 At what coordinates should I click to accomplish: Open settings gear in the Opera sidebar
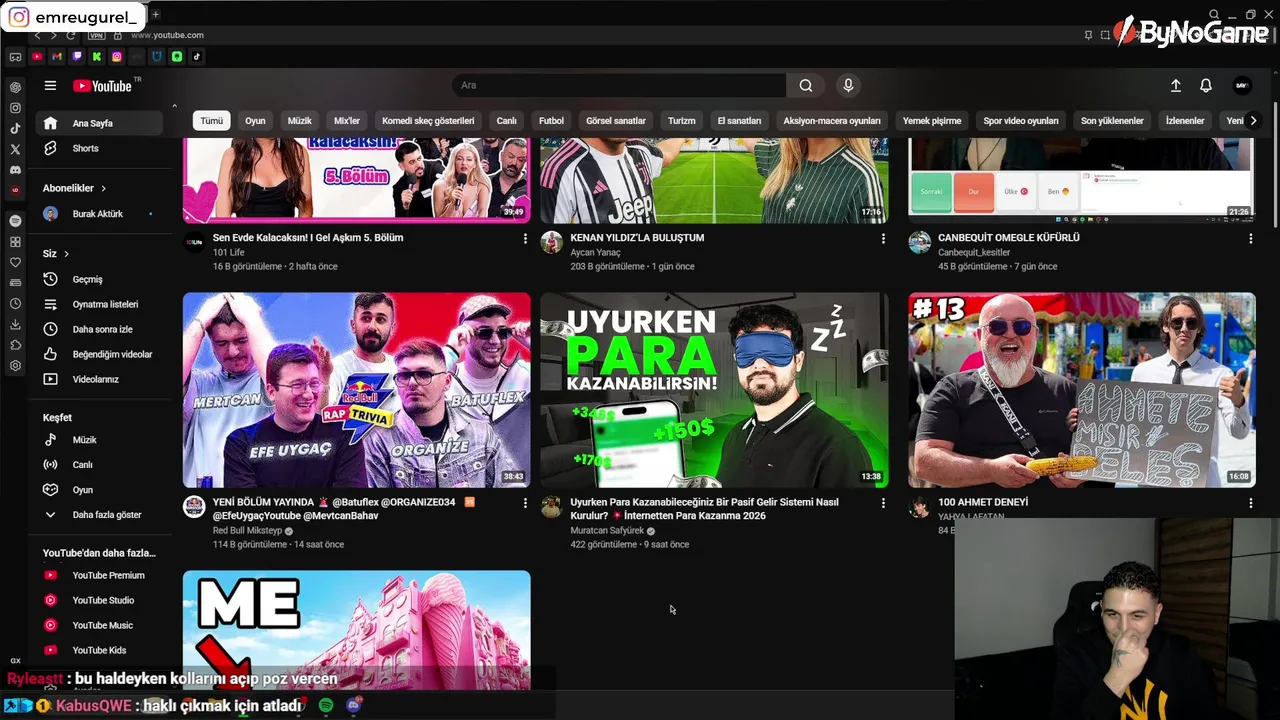coord(15,366)
